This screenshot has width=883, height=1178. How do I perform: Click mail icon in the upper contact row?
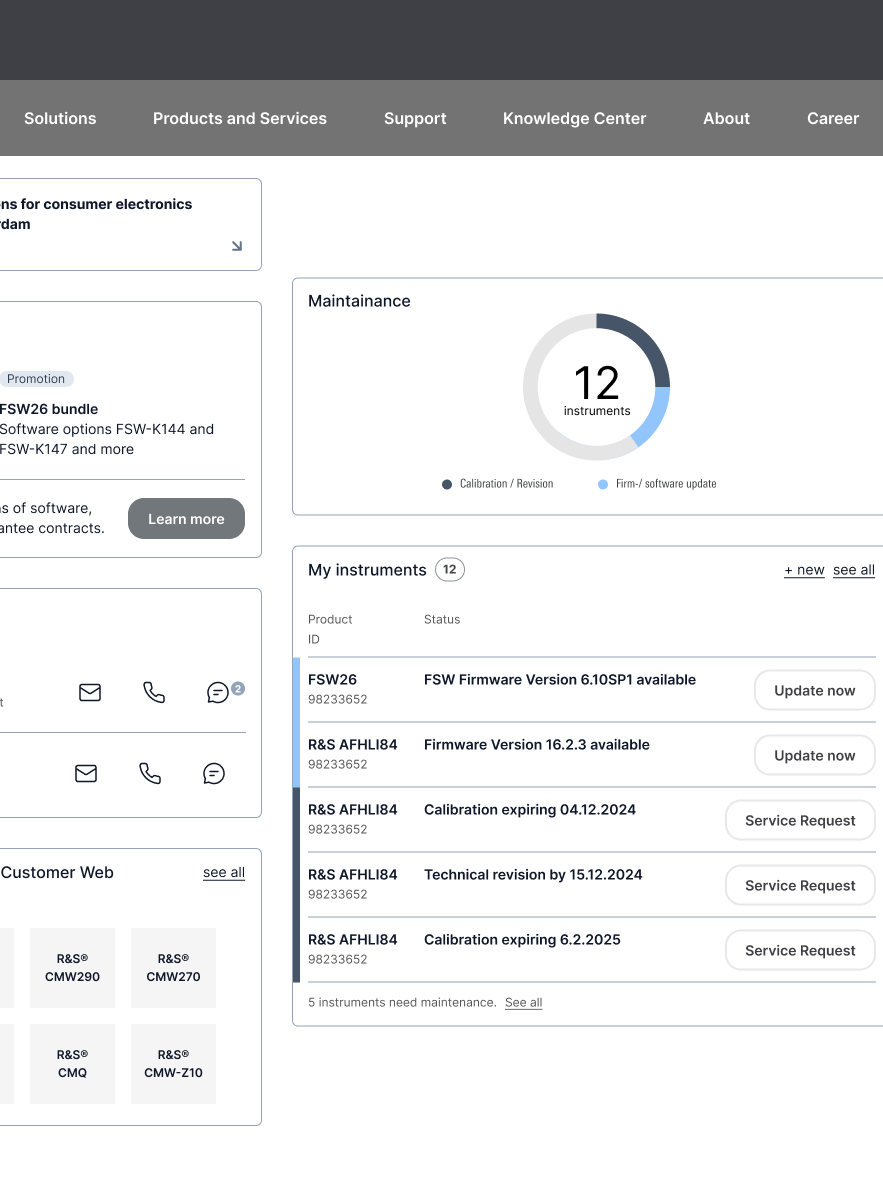click(x=90, y=692)
